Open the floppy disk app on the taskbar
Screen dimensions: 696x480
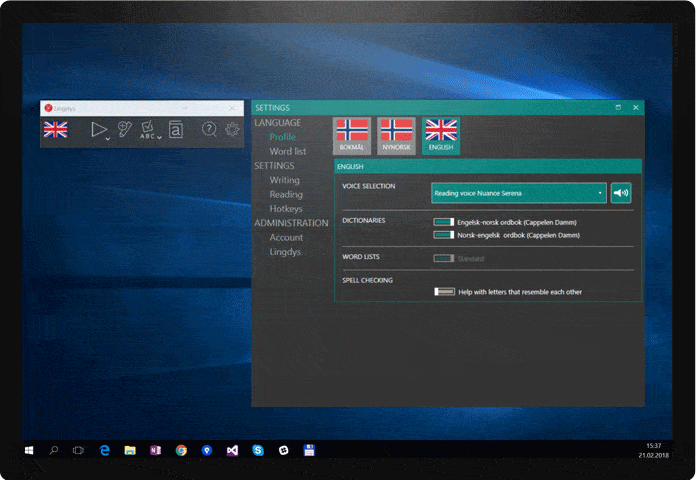pos(309,451)
